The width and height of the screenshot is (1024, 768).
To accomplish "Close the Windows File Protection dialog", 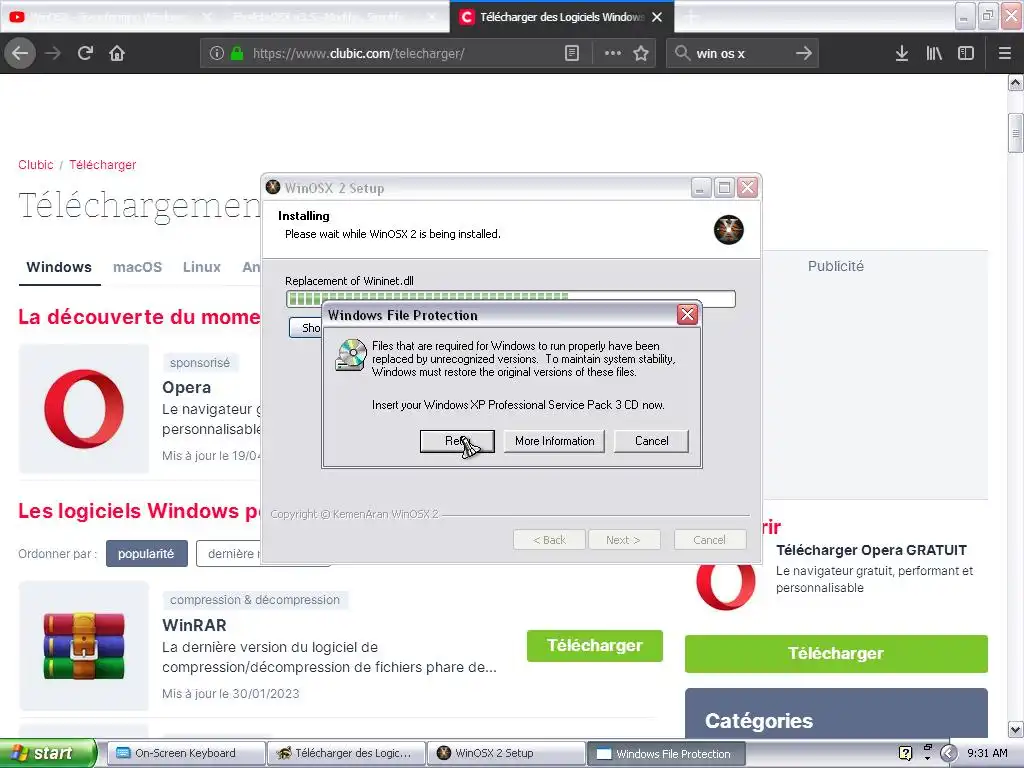I will [x=687, y=315].
